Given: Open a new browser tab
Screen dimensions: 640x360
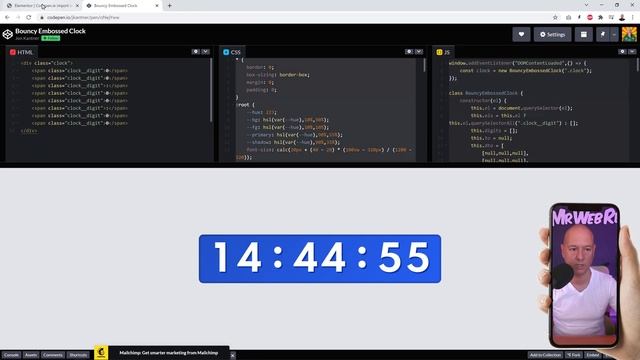Looking at the screenshot, I should pyautogui.click(x=169, y=6).
